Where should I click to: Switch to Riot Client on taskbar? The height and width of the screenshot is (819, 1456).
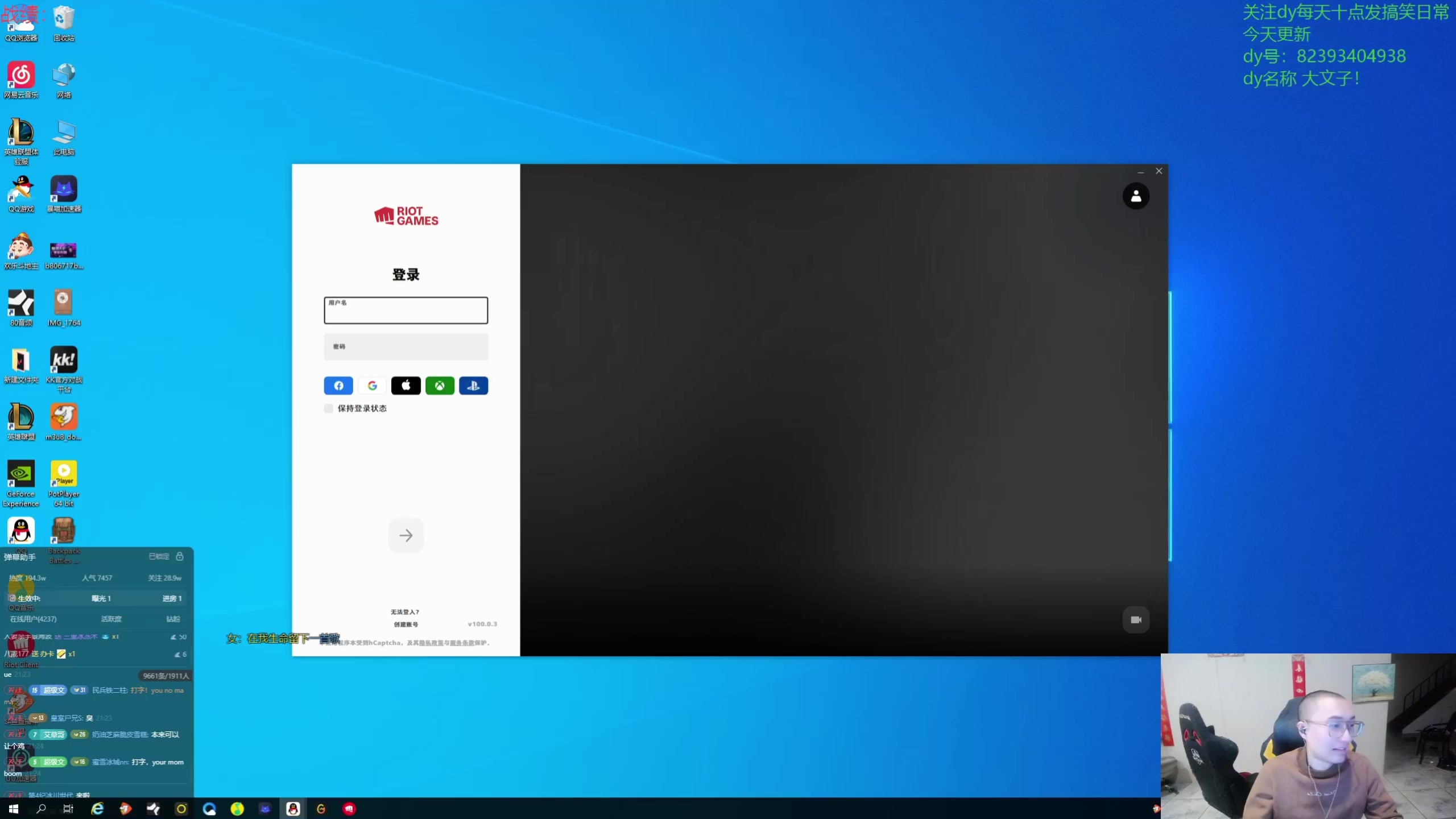pyautogui.click(x=349, y=808)
